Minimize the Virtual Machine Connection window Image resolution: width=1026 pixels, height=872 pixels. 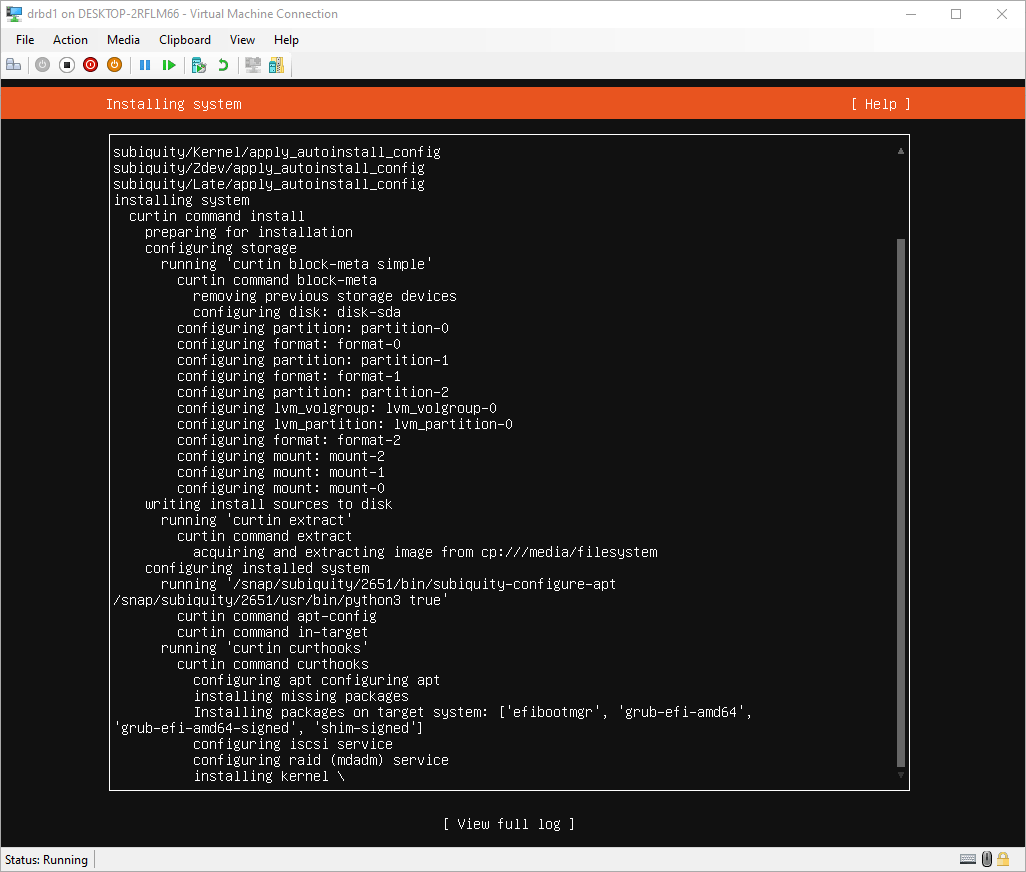[x=911, y=14]
